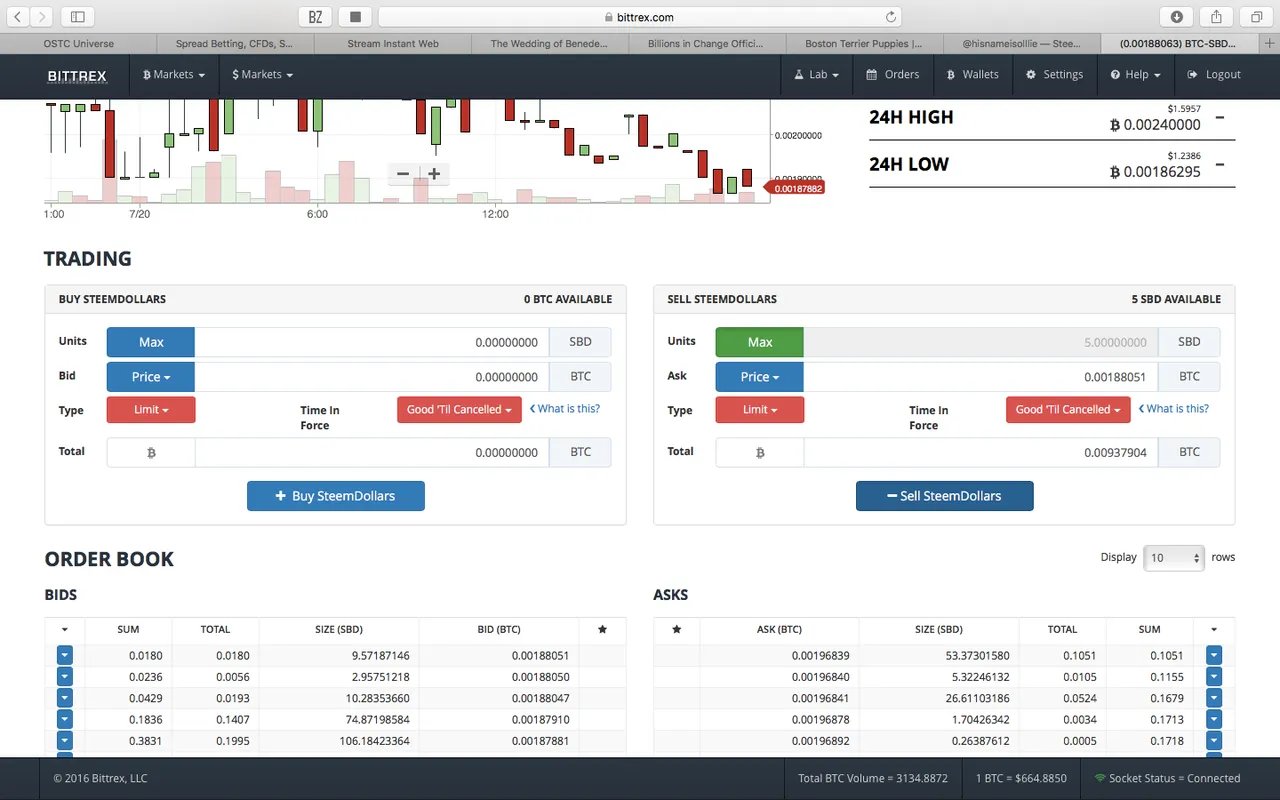The image size is (1280, 800).
Task: Click the BZ extension toolbar button
Action: click(315, 16)
